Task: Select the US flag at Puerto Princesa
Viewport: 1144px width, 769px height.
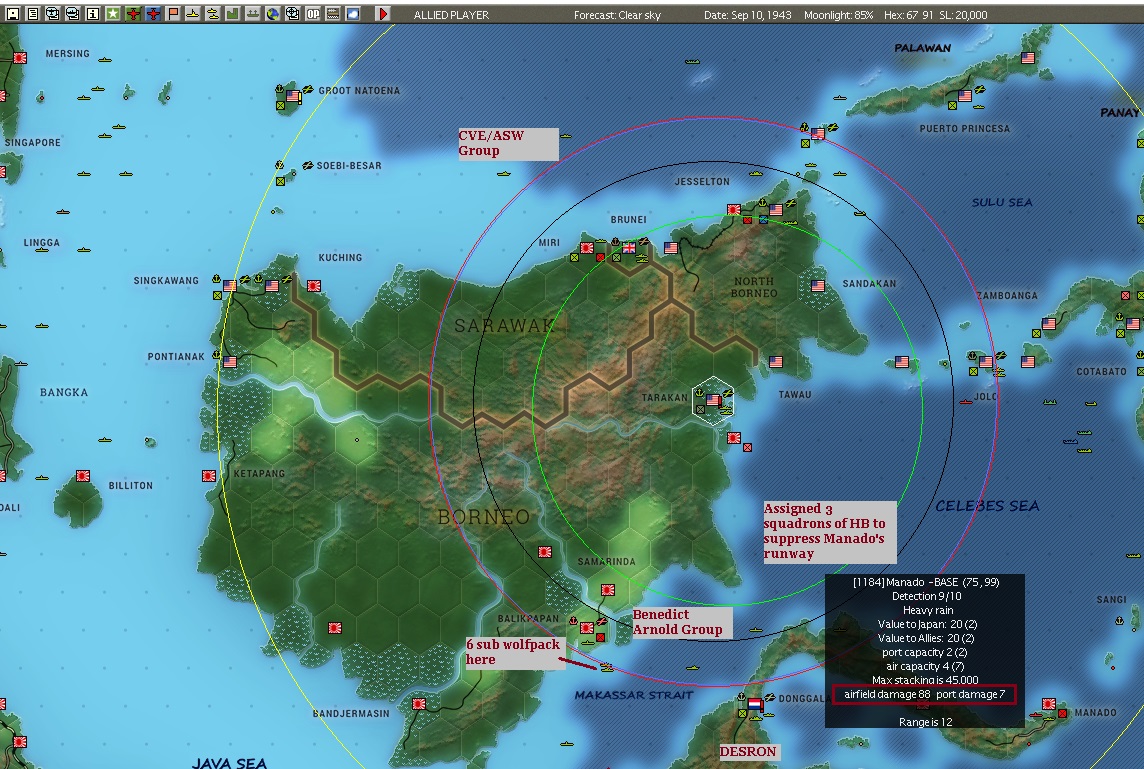Action: 965,96
